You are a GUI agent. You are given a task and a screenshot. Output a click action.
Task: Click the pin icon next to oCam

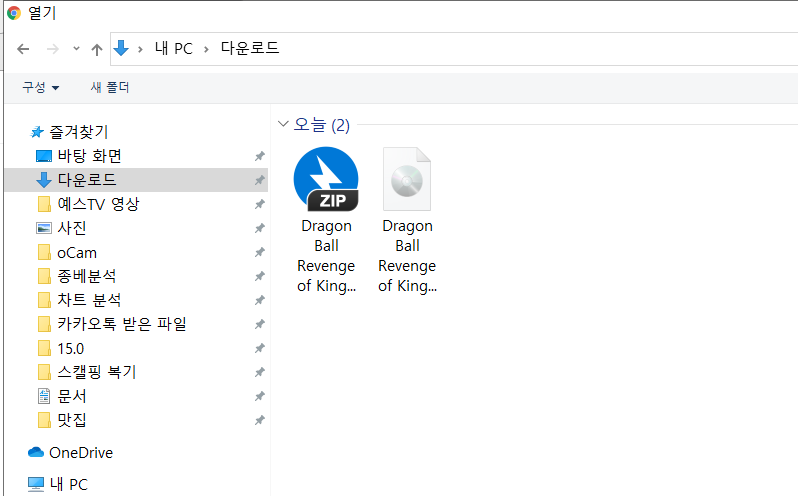click(260, 252)
